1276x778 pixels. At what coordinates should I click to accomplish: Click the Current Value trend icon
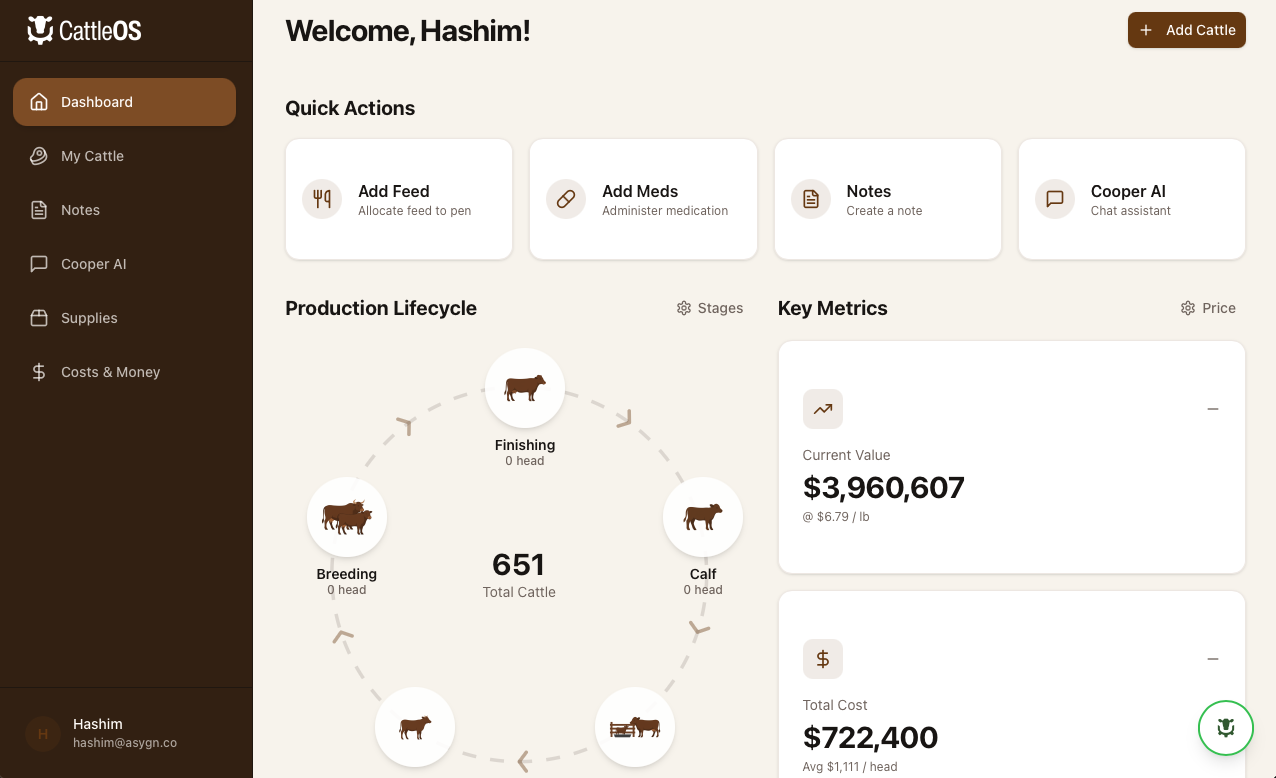(823, 409)
